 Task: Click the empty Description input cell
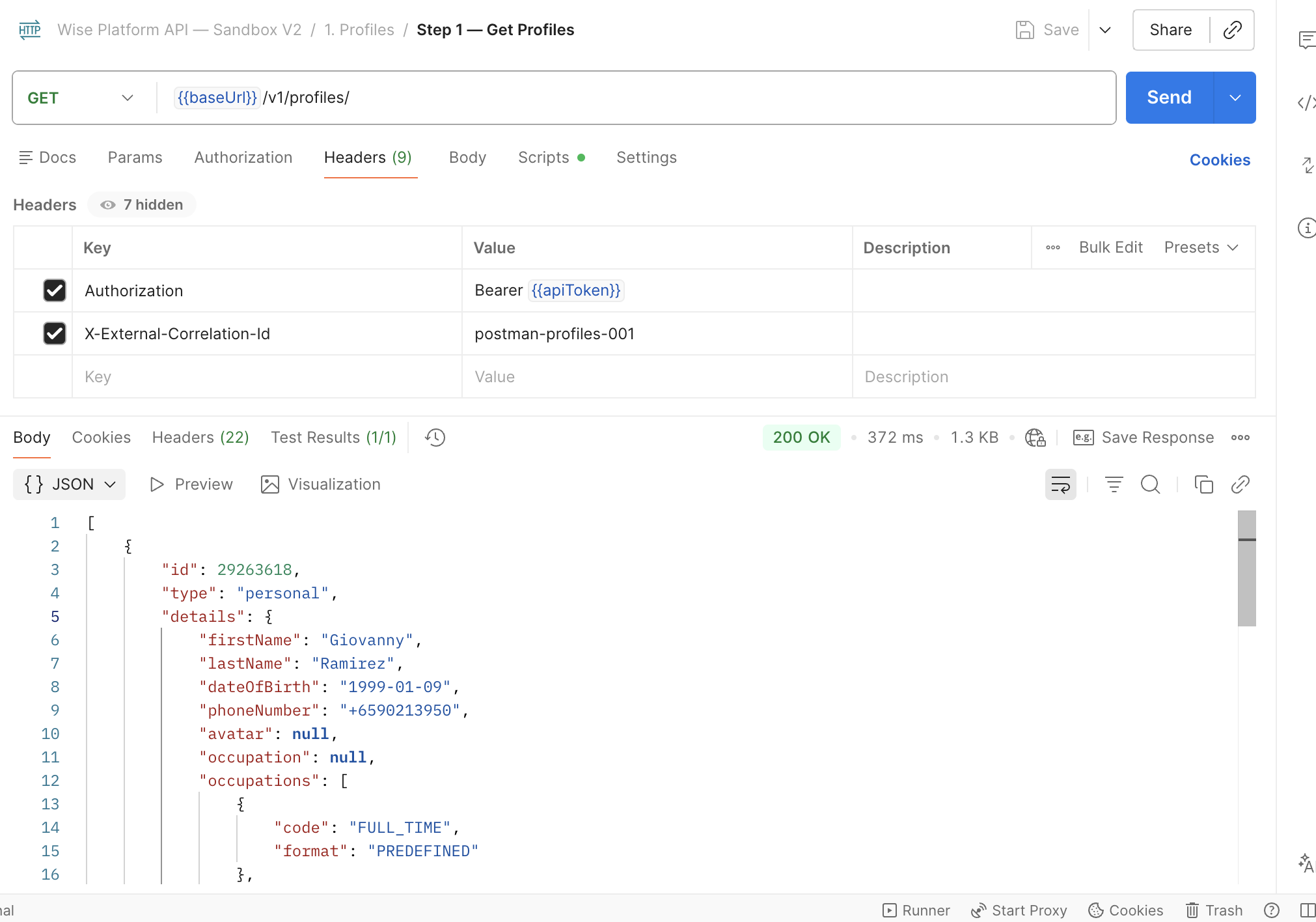pos(1054,376)
